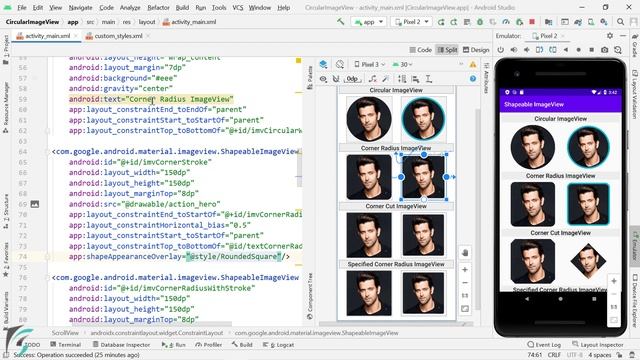The width and height of the screenshot is (640, 360).
Task: Click the Make Project hammer icon
Action: coord(340,22)
